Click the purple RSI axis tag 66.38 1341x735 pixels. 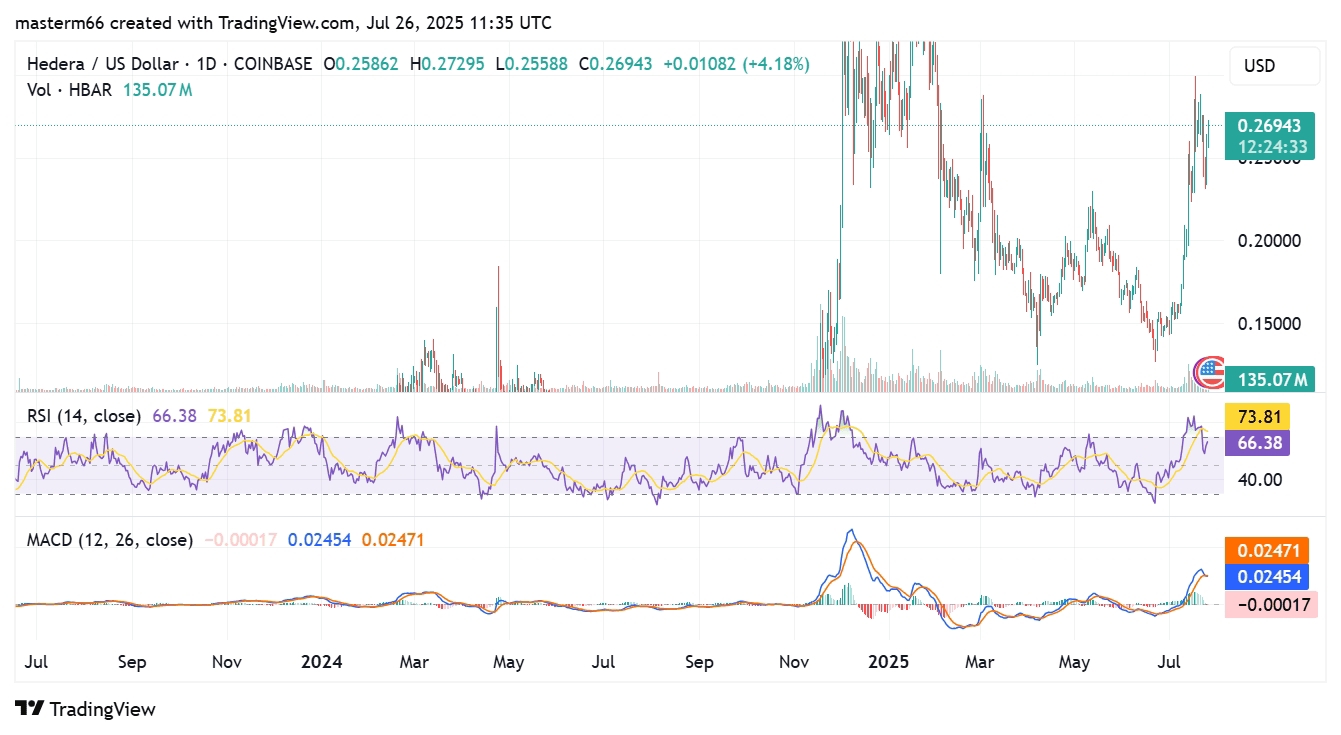coord(1256,442)
